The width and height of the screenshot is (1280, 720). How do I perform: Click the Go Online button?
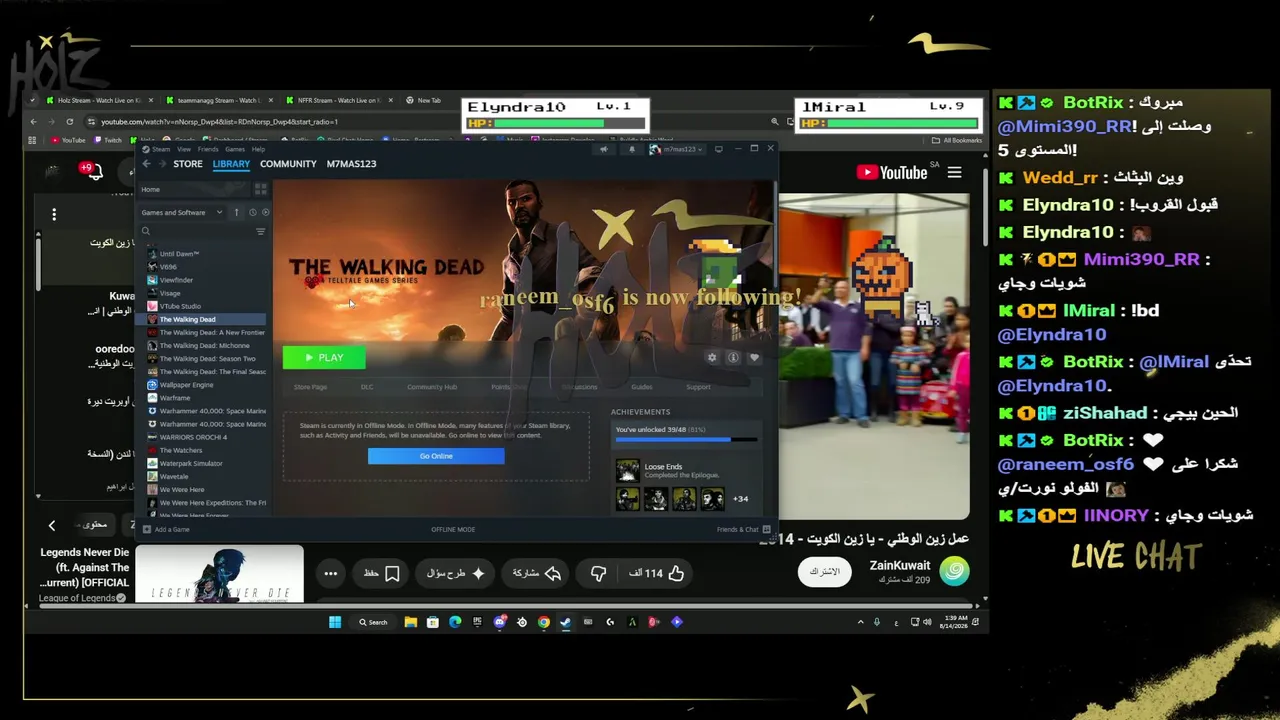436,456
